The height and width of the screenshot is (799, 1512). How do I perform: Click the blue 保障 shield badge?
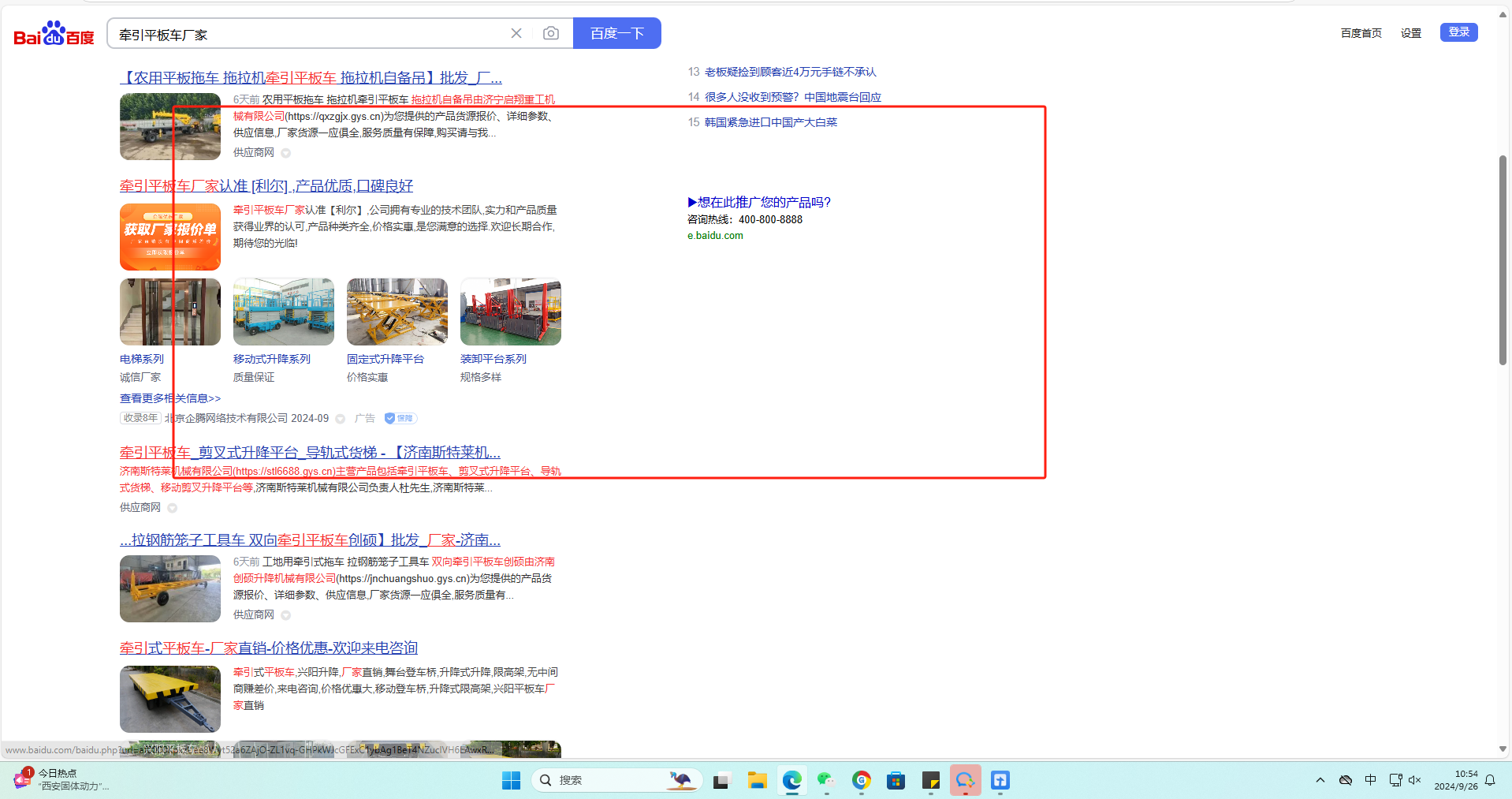(400, 418)
